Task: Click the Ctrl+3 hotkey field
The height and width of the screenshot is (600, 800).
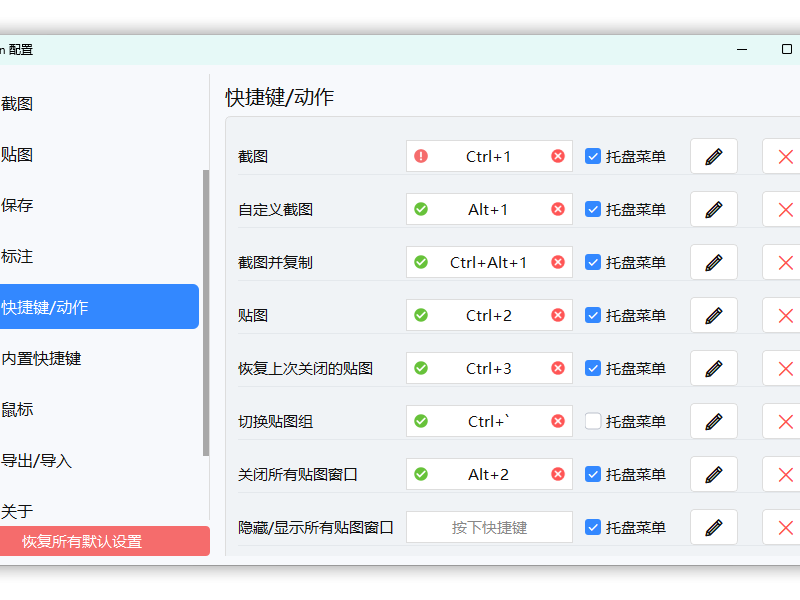Action: [x=489, y=368]
